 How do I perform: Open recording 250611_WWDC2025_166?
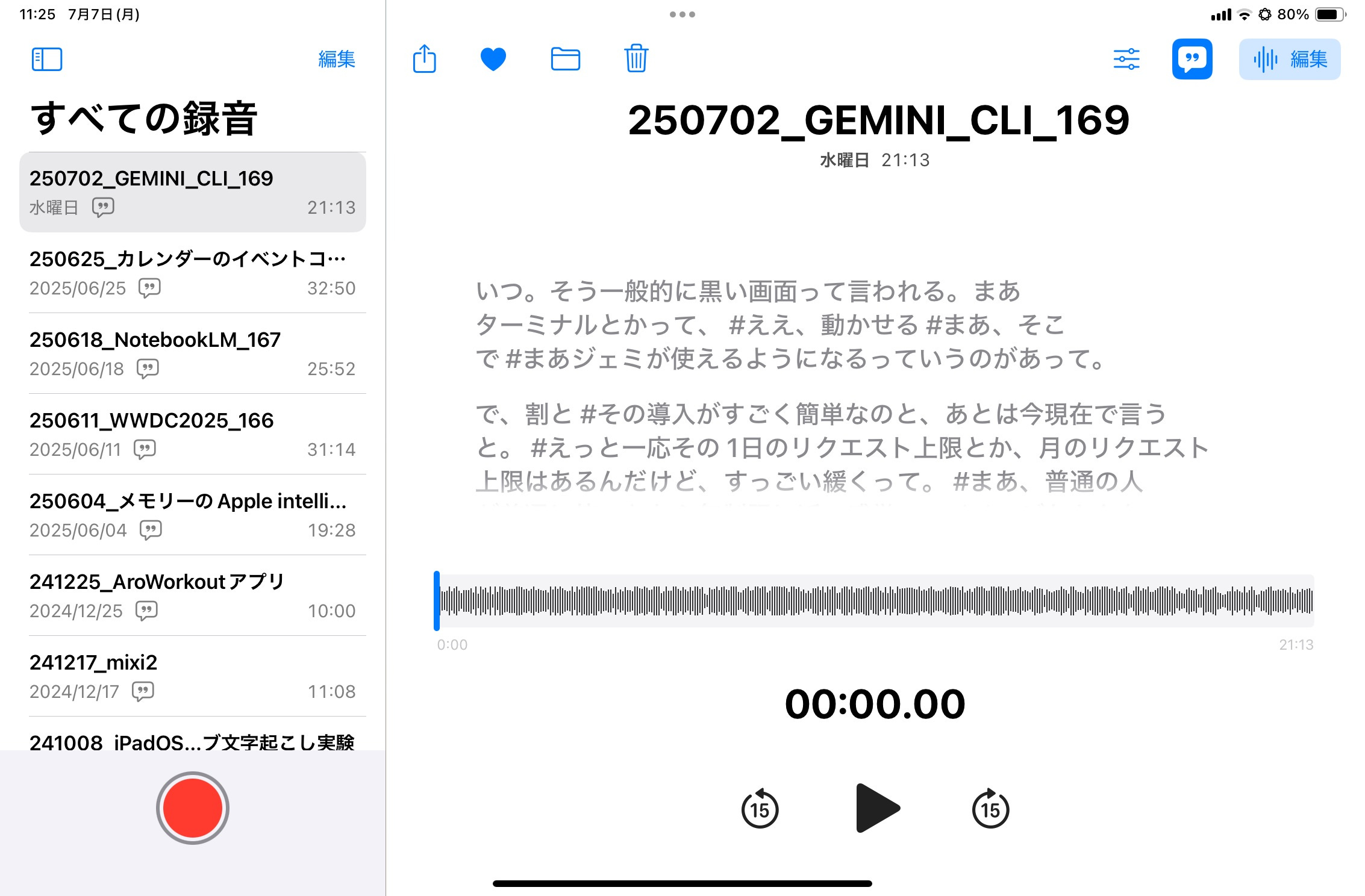click(x=193, y=434)
